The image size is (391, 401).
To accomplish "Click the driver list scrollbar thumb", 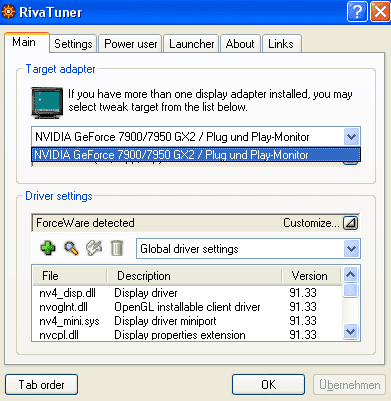I will 351,290.
